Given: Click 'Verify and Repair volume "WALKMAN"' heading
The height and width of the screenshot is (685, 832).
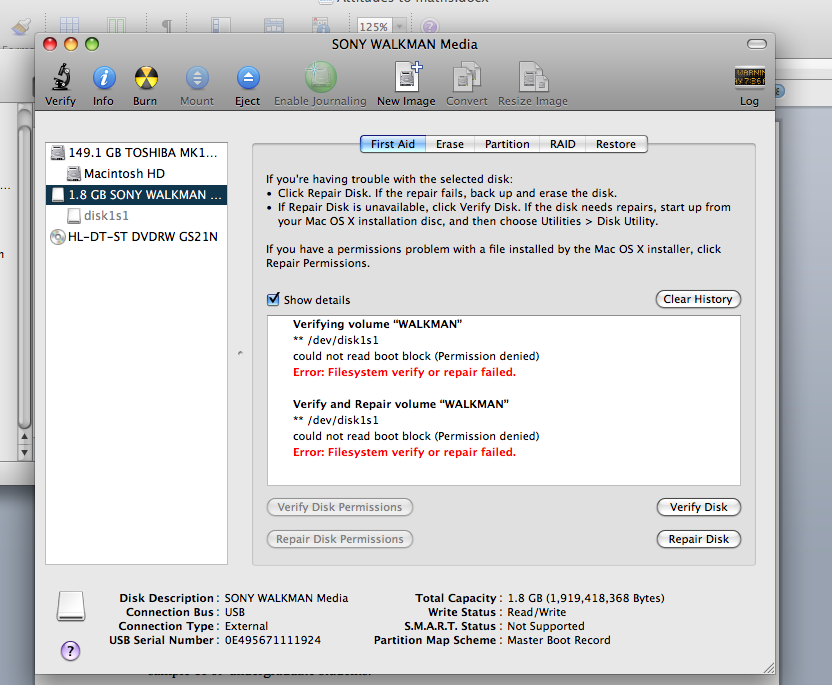Looking at the screenshot, I should pos(401,404).
